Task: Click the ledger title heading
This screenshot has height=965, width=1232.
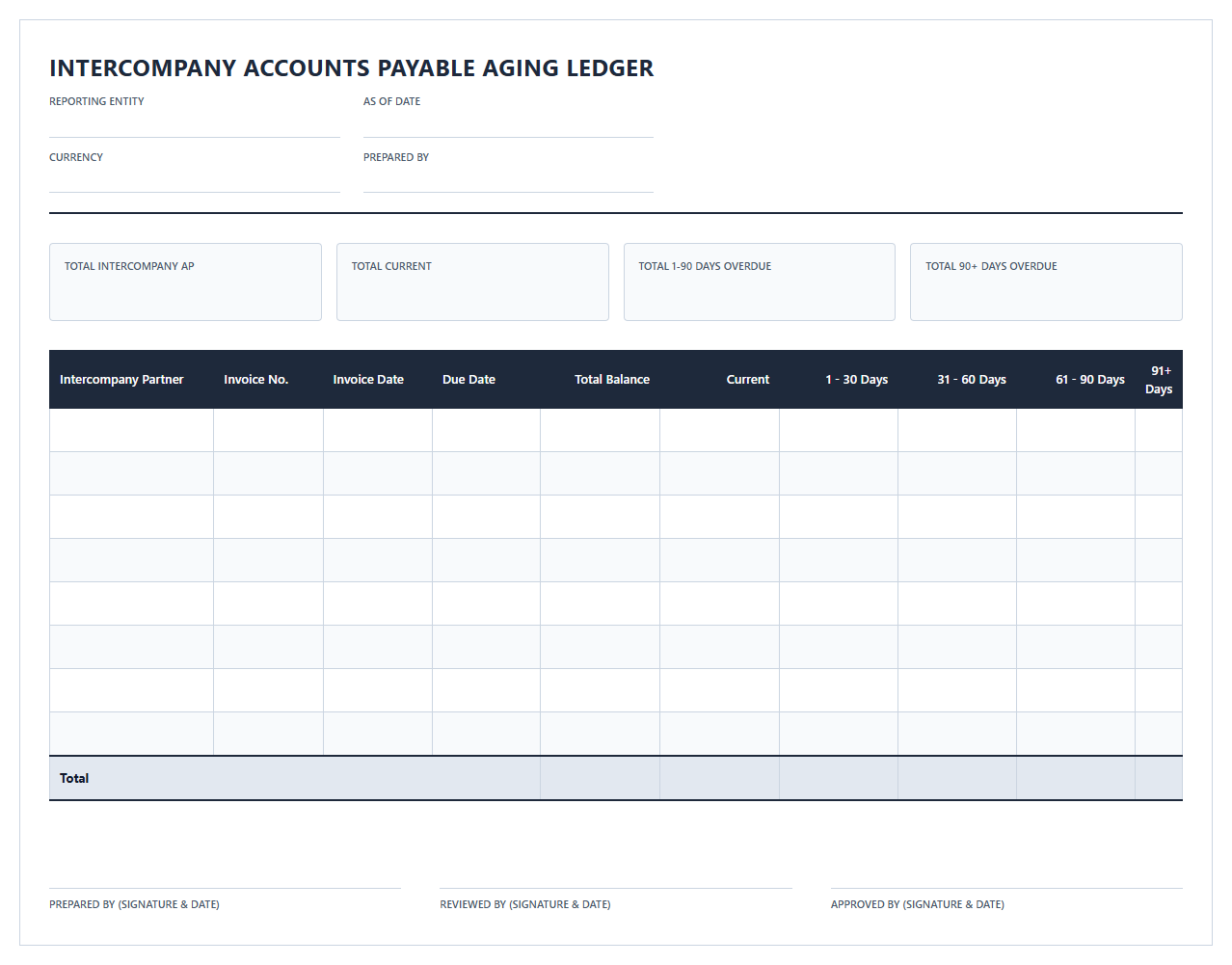Action: [352, 68]
